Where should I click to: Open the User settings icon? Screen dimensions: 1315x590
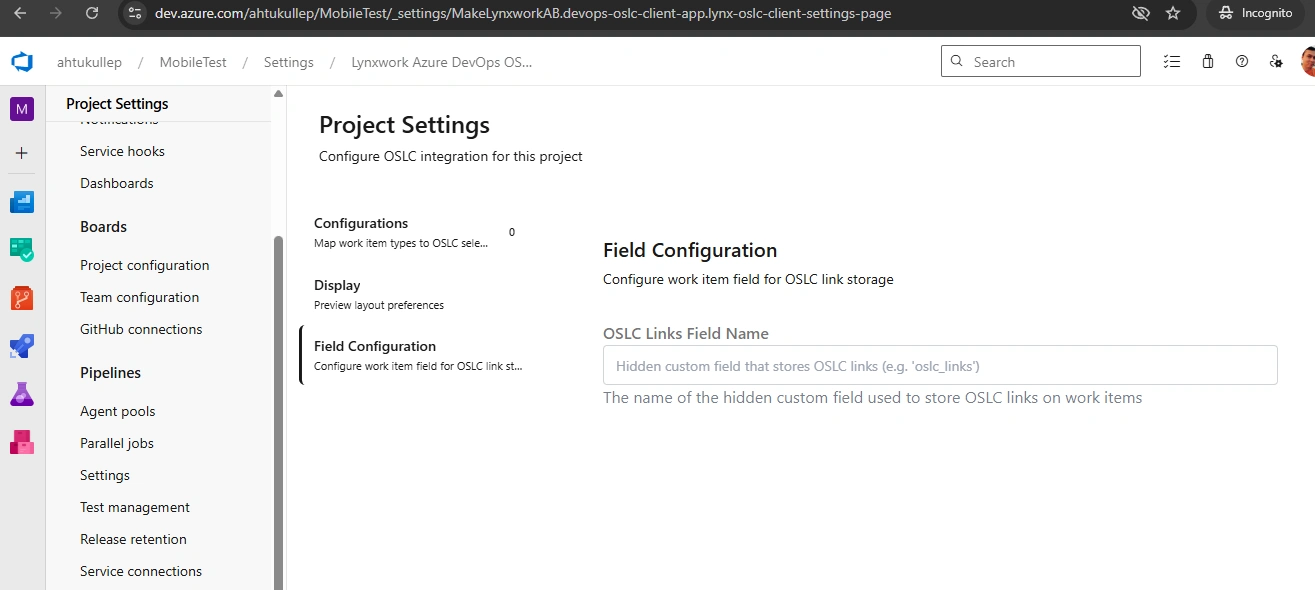tap(1276, 61)
